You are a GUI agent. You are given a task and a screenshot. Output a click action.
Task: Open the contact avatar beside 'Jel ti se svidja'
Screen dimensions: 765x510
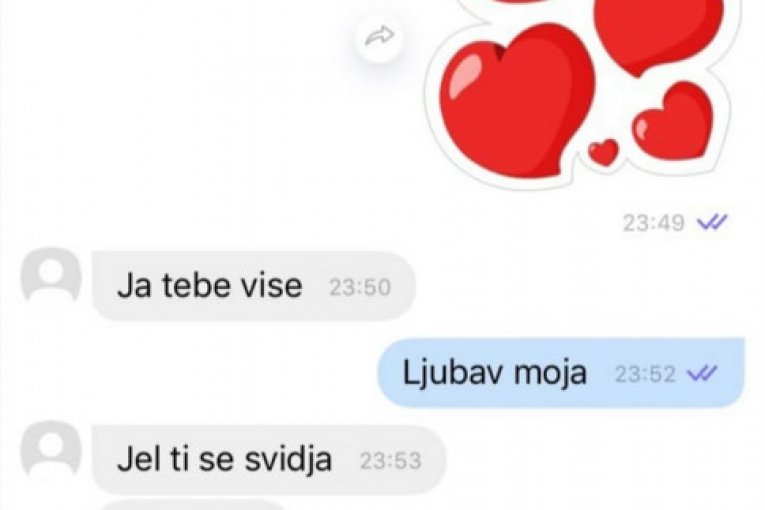tap(51, 448)
